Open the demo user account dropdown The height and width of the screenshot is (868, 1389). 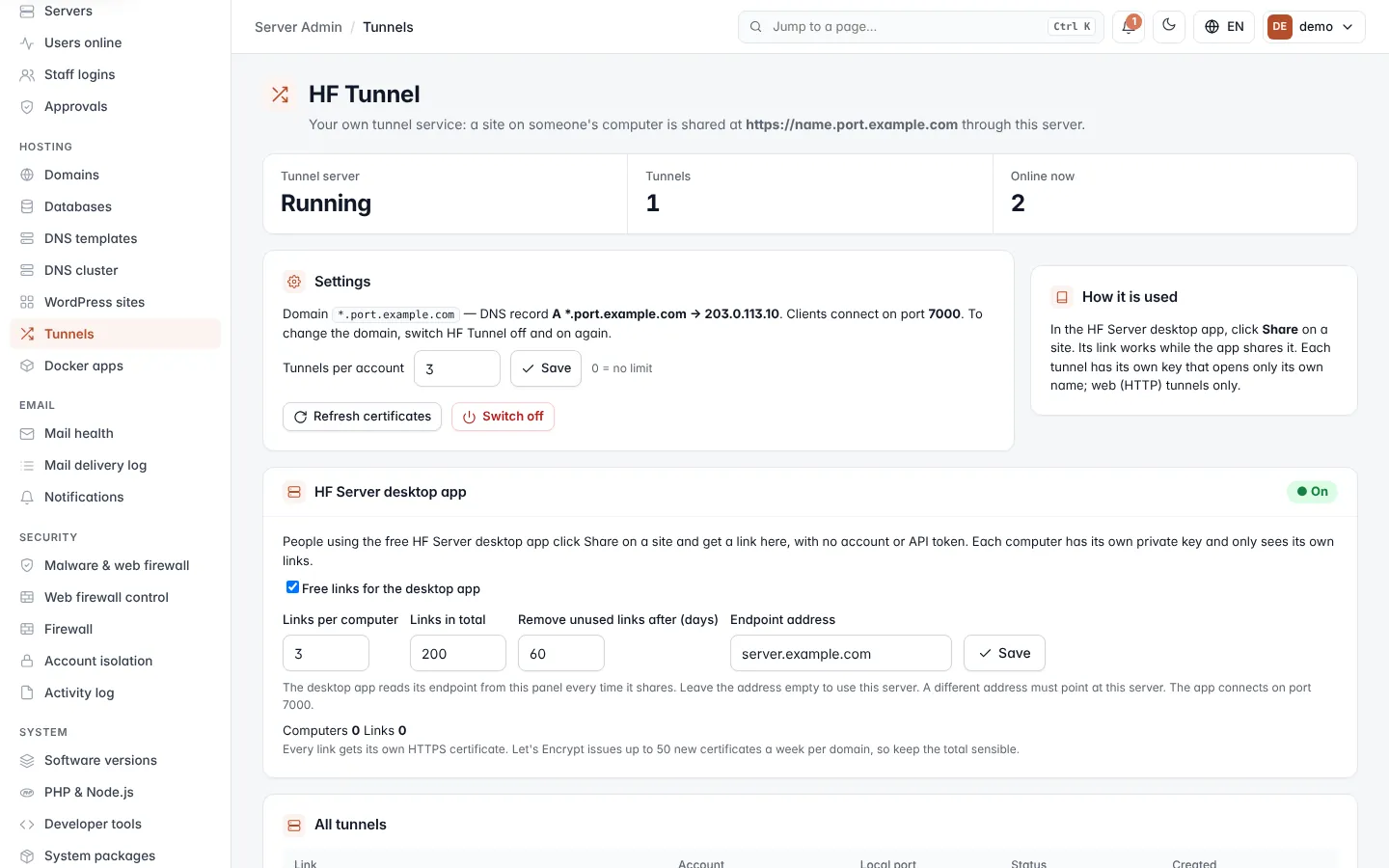(x=1315, y=27)
